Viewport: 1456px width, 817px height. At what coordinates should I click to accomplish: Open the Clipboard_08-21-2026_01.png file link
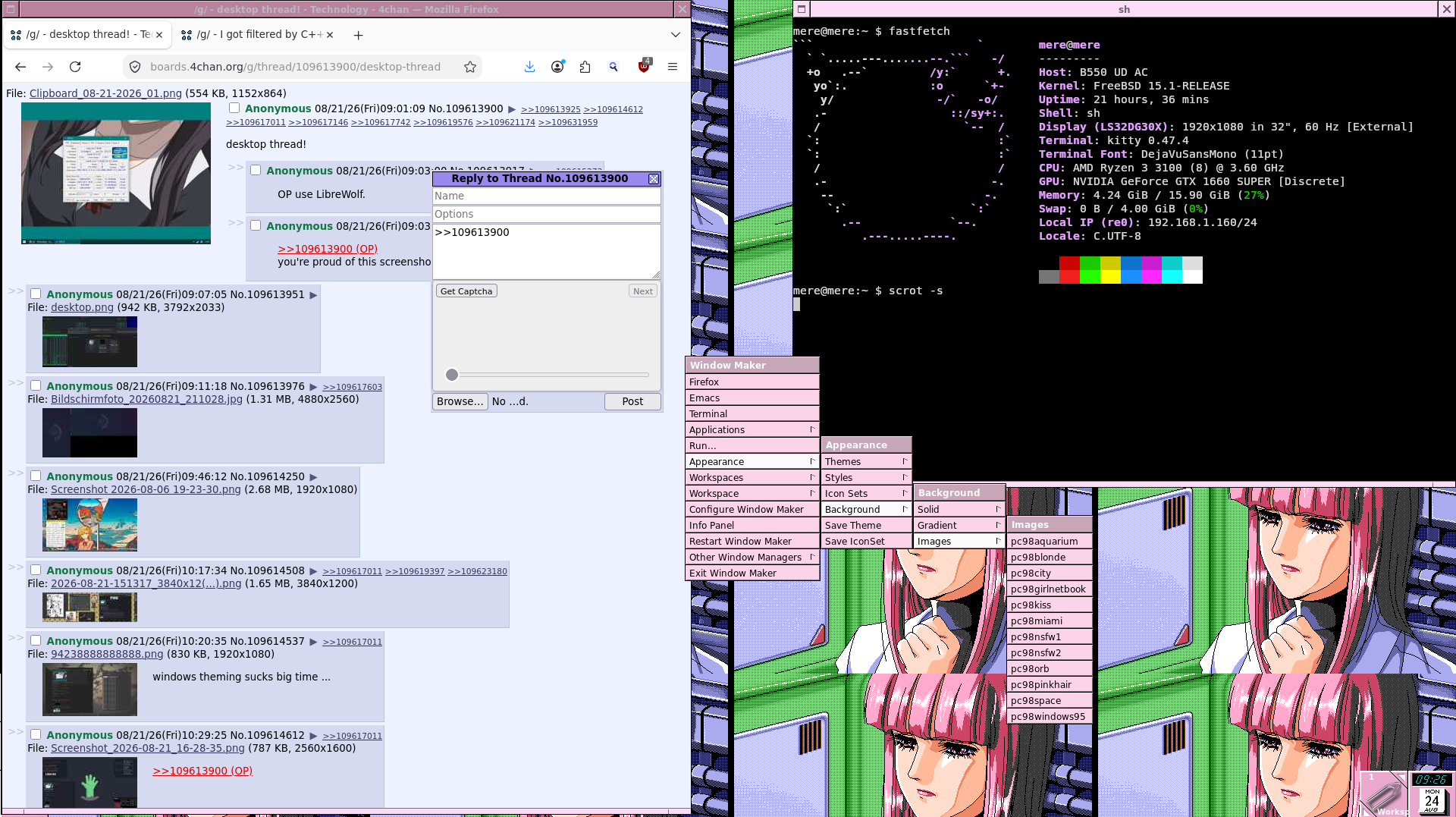click(x=105, y=94)
